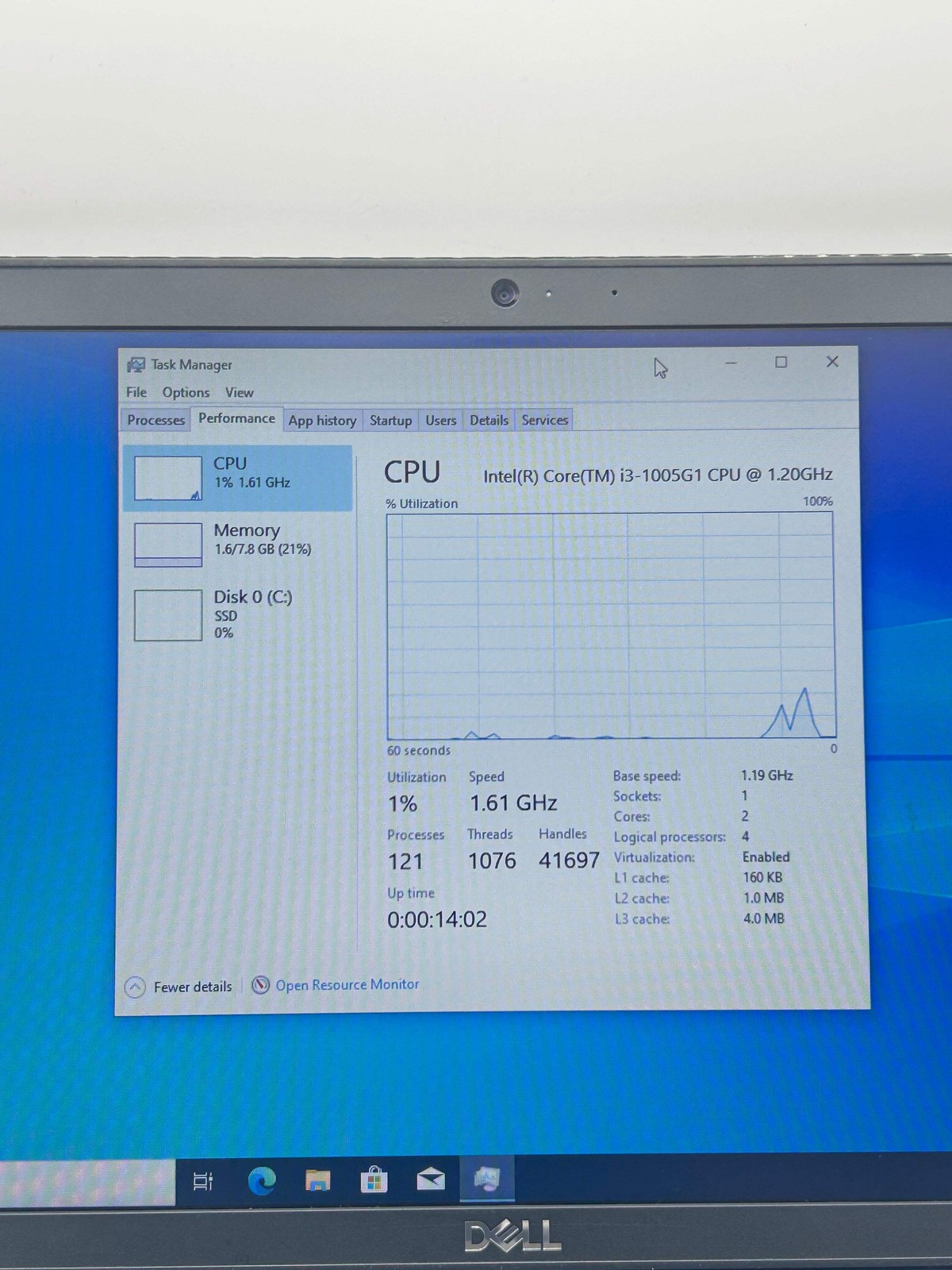
Task: Click the Task Manager taskbar icon
Action: coord(487,1180)
